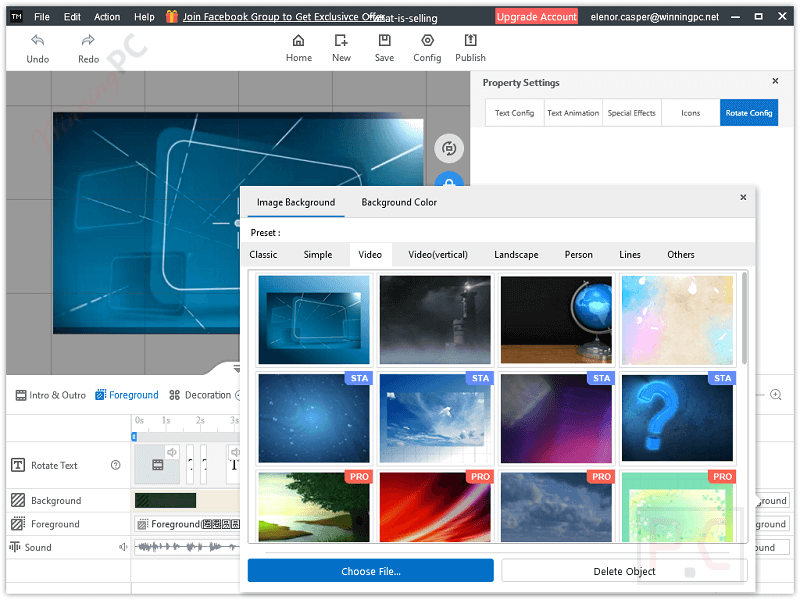The width and height of the screenshot is (800, 600).
Task: Open the Help menu
Action: 144,17
